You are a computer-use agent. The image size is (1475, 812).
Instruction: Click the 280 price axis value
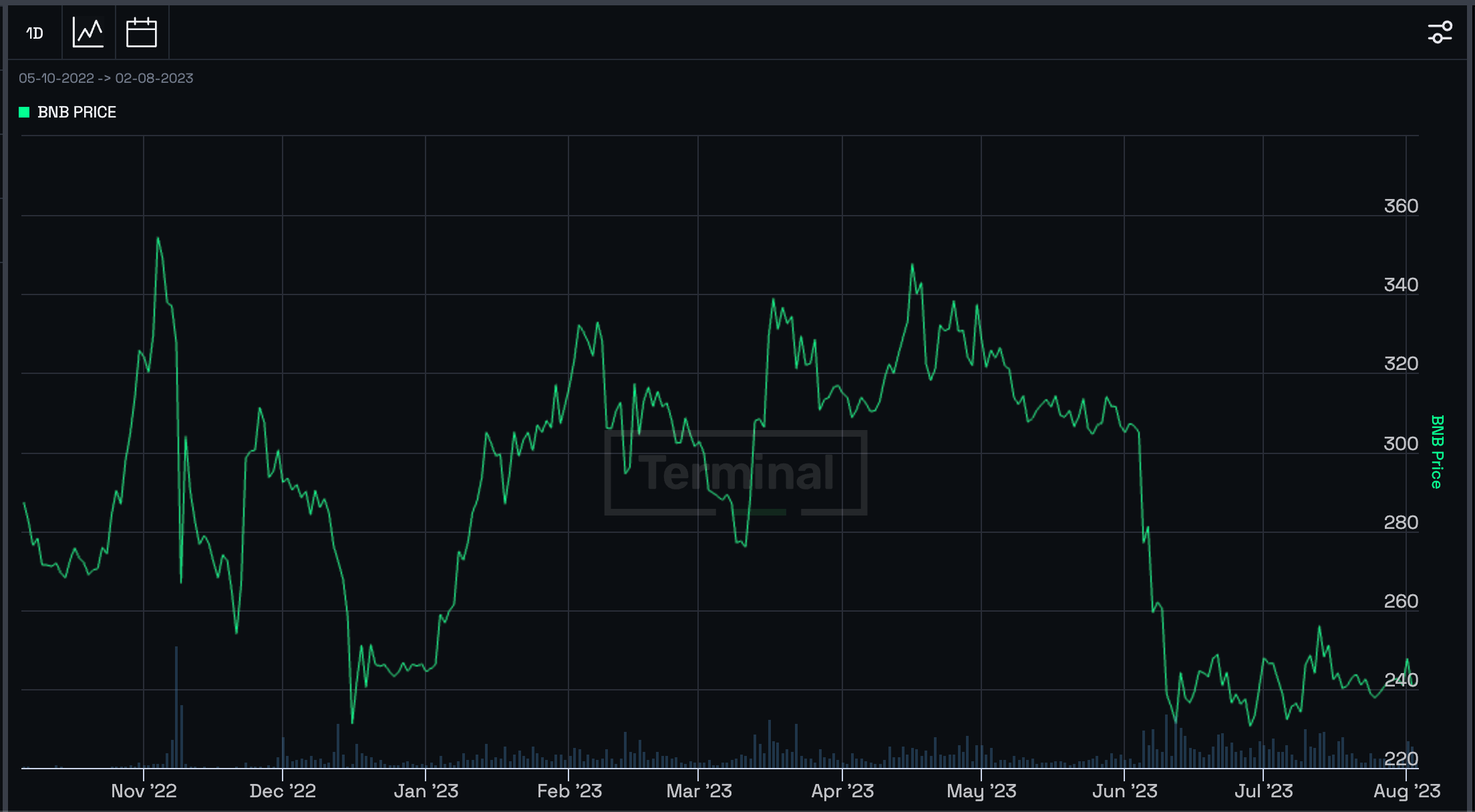(x=1401, y=522)
